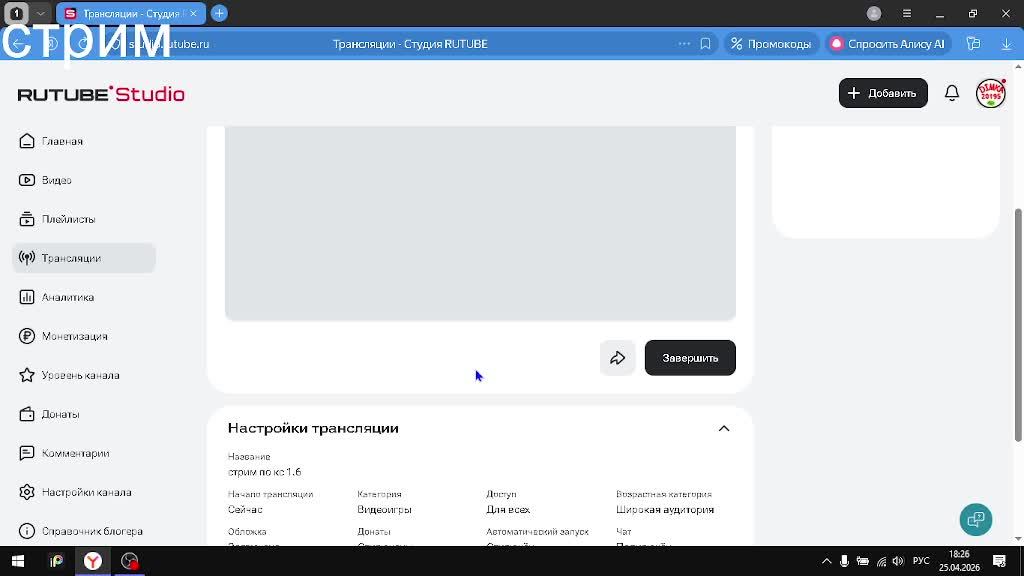Open the browser side panel icon

tap(973, 44)
